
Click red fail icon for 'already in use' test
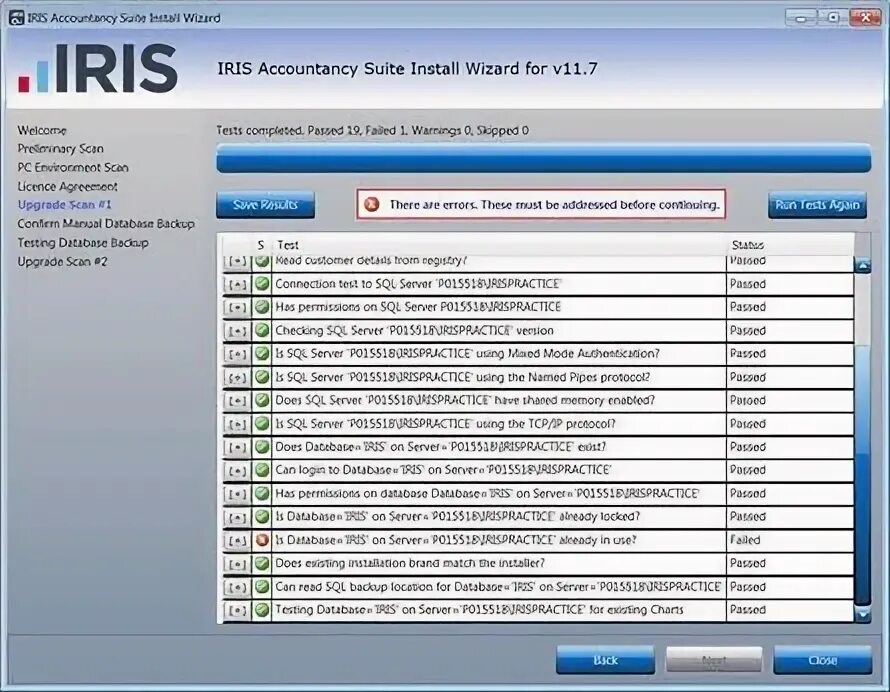point(262,539)
